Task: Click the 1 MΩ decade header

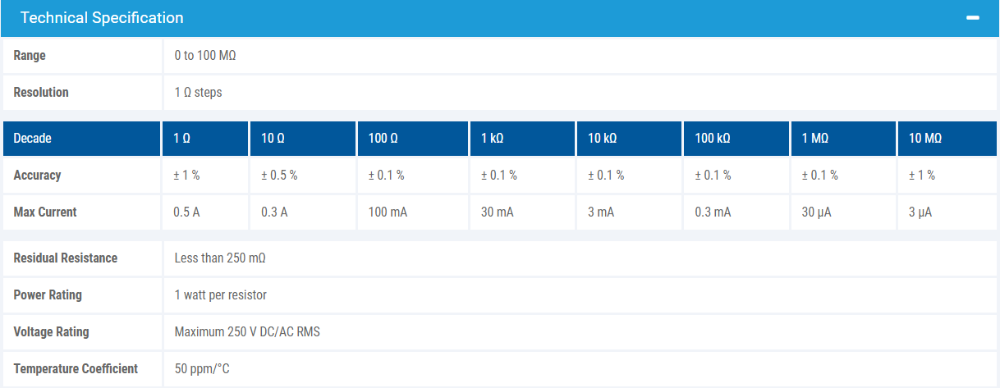Action: coord(843,138)
